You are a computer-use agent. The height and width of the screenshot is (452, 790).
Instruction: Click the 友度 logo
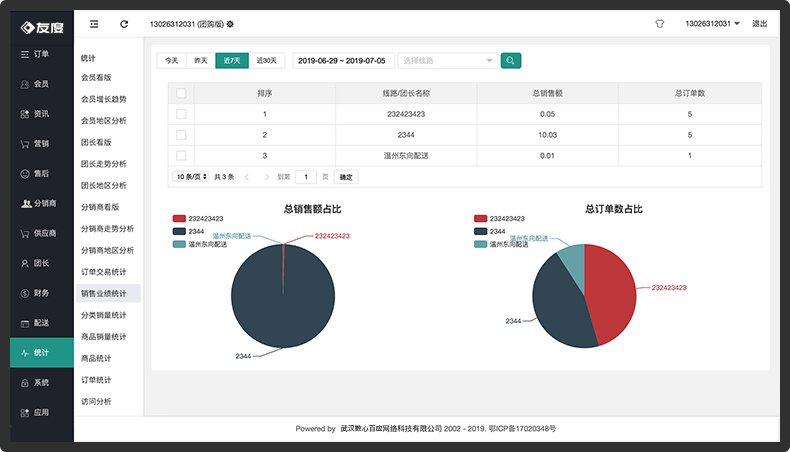point(42,27)
